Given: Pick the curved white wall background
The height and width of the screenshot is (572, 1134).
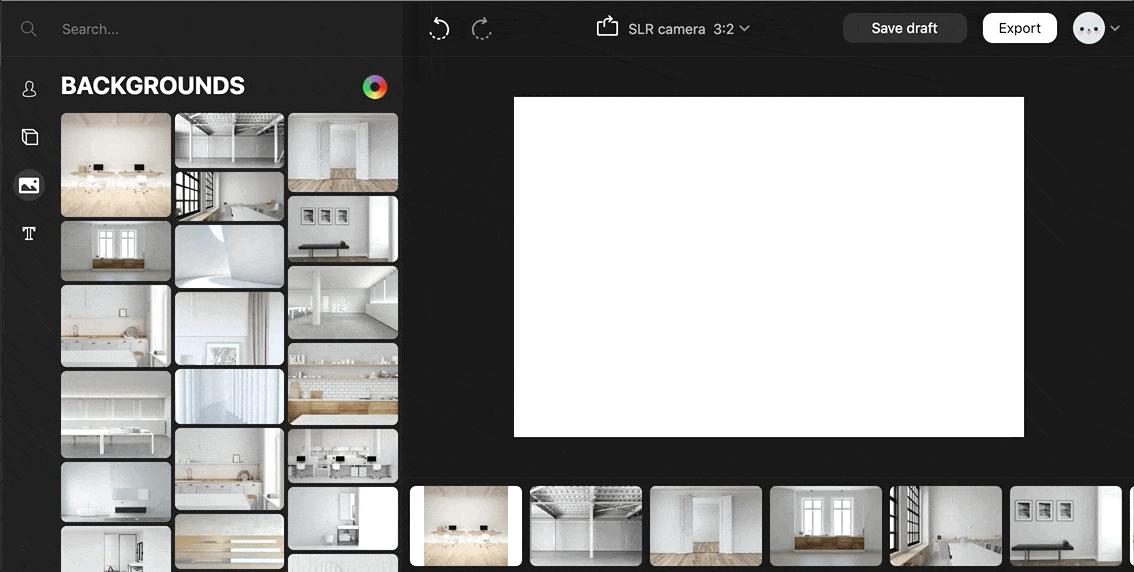Looking at the screenshot, I should pos(229,256).
